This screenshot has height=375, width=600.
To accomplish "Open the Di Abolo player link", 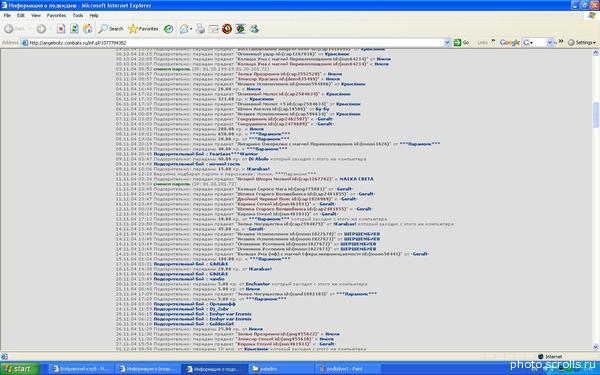I will [x=258, y=159].
